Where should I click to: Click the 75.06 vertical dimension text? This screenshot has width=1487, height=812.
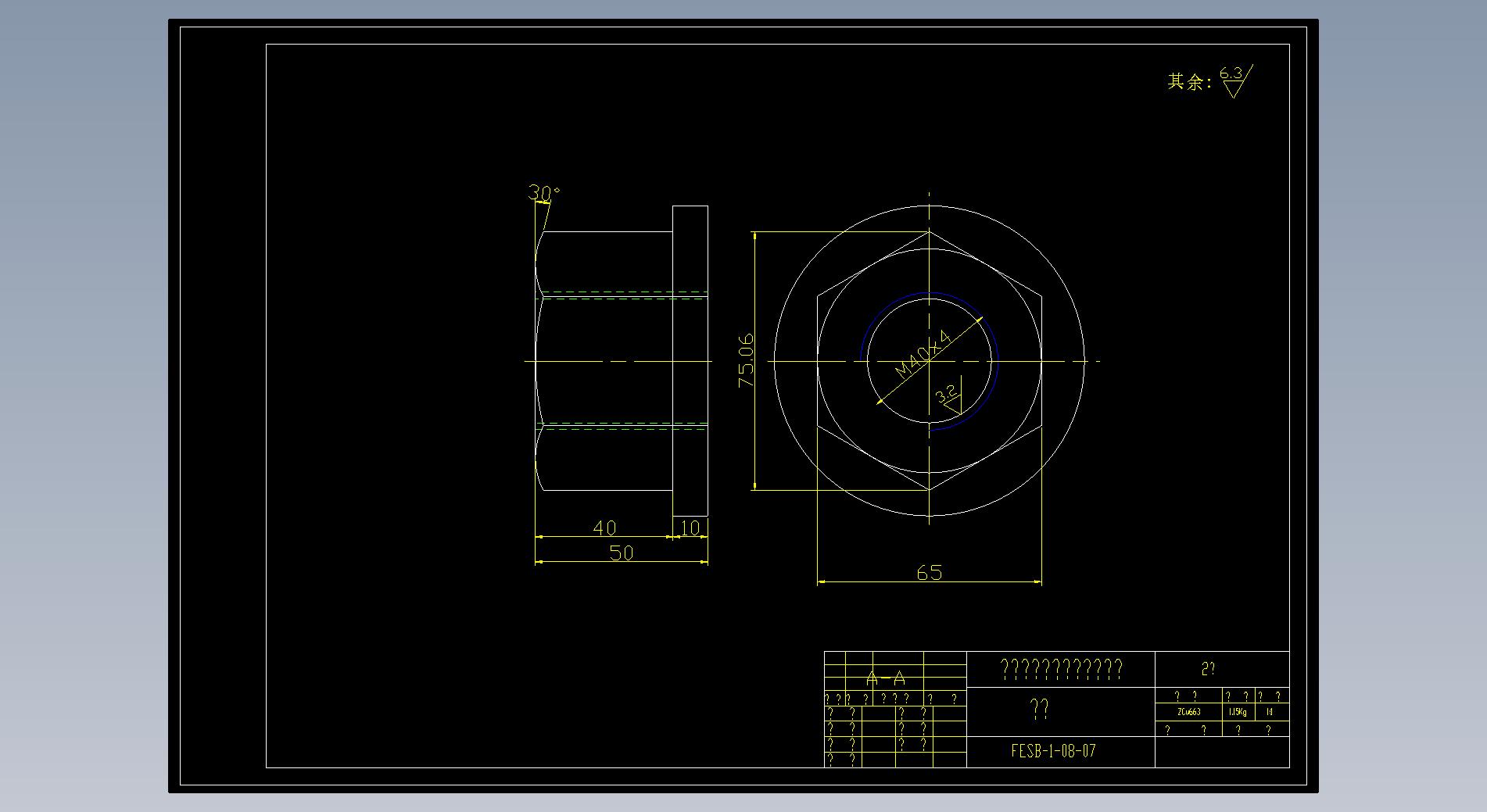[x=747, y=360]
